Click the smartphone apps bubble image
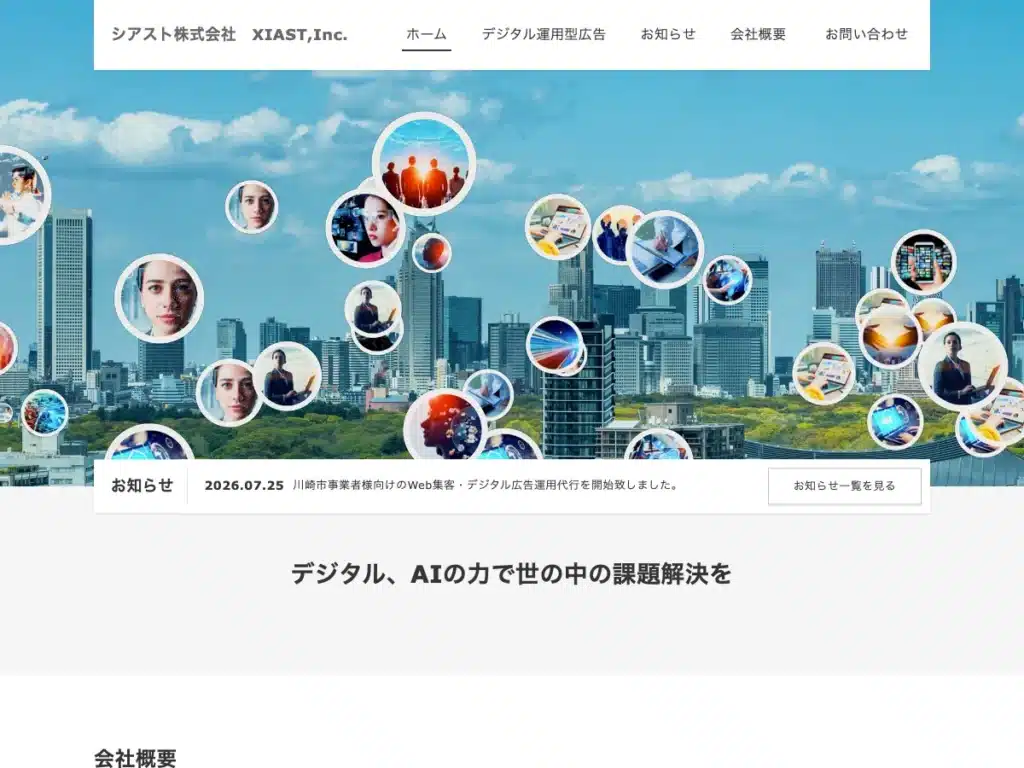 click(923, 262)
